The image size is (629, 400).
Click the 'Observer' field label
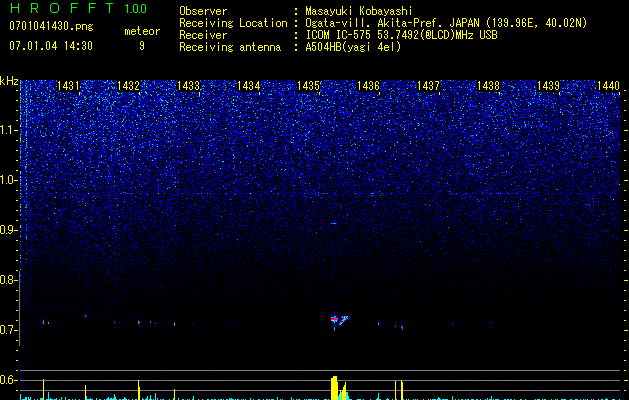[x=203, y=11]
